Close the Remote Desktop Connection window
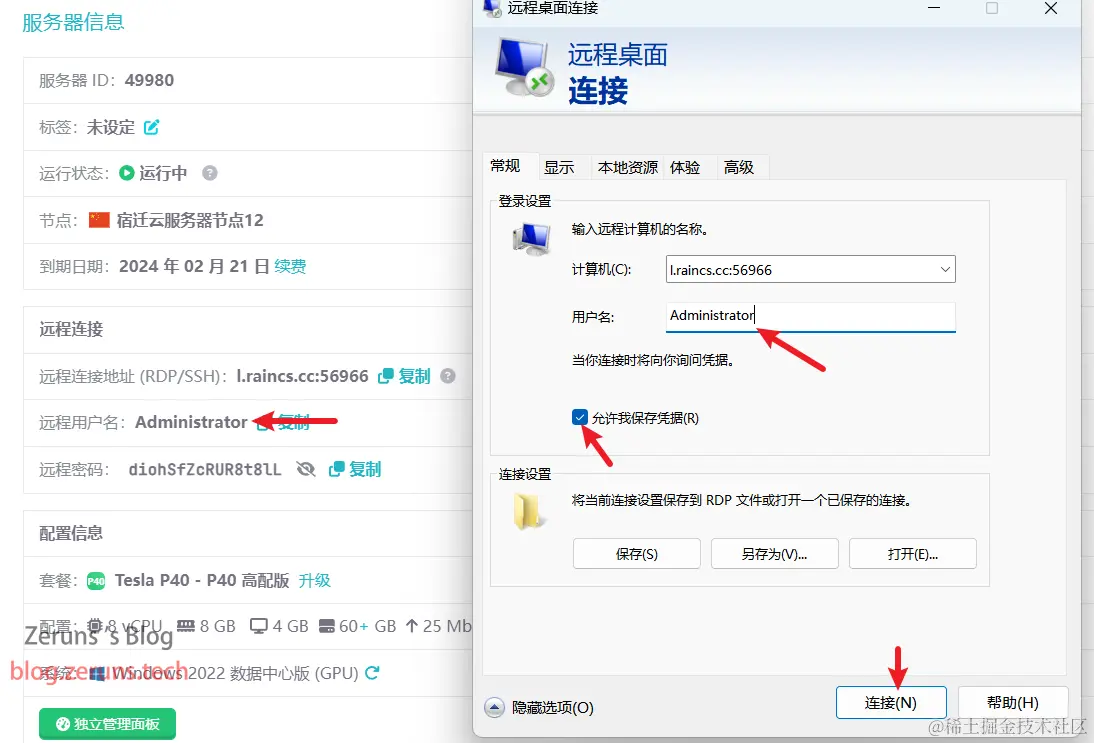The width and height of the screenshot is (1094, 743). (x=1051, y=8)
